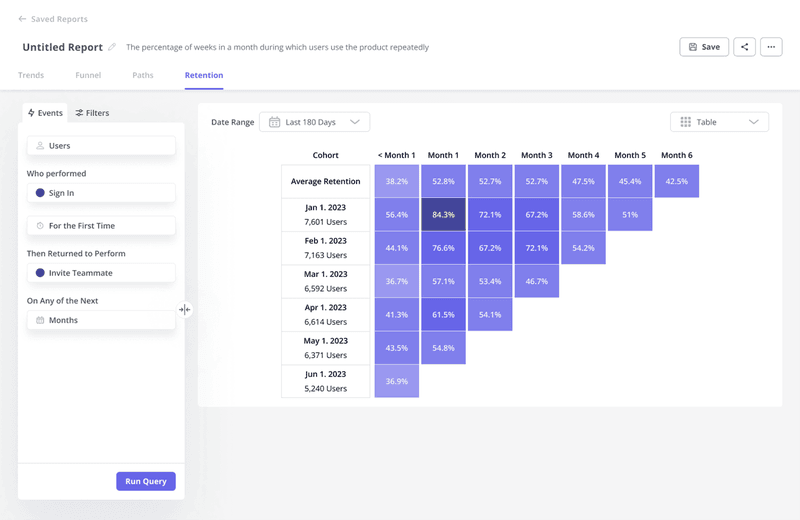Save the report with Save button
Image resolution: width=800 pixels, height=520 pixels.
point(704,47)
